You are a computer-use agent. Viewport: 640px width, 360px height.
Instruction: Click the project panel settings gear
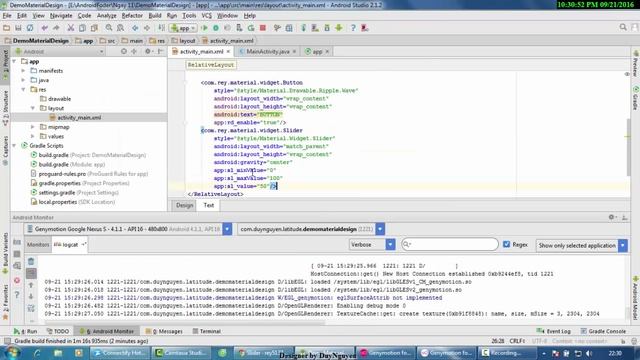click(x=148, y=51)
